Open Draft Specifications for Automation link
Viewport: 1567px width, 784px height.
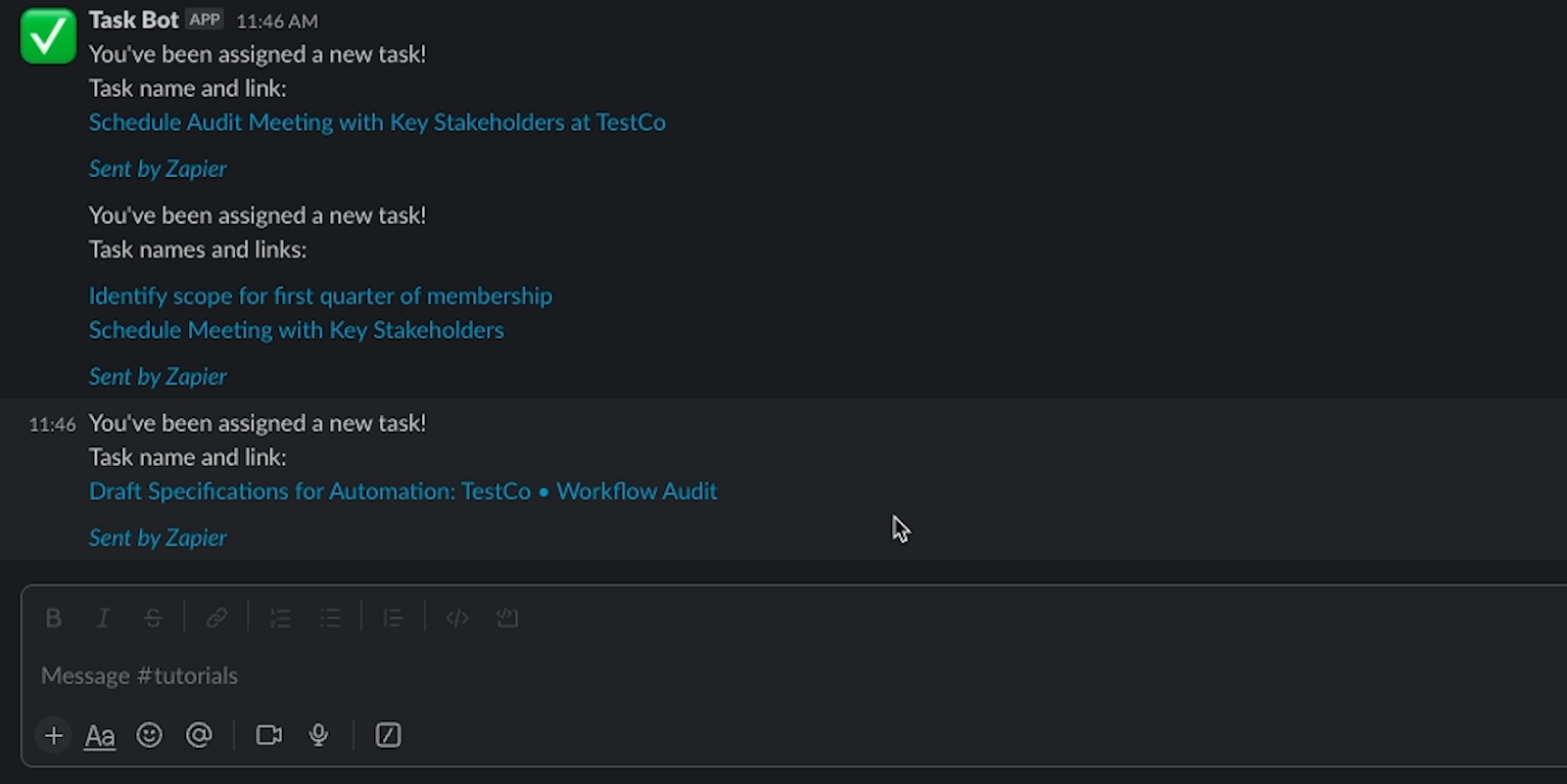click(x=403, y=491)
